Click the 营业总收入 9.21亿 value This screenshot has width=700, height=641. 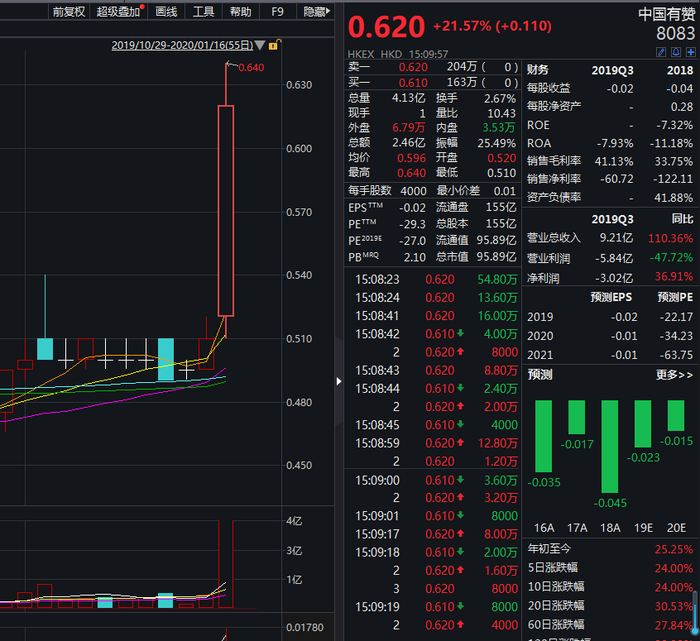click(616, 238)
